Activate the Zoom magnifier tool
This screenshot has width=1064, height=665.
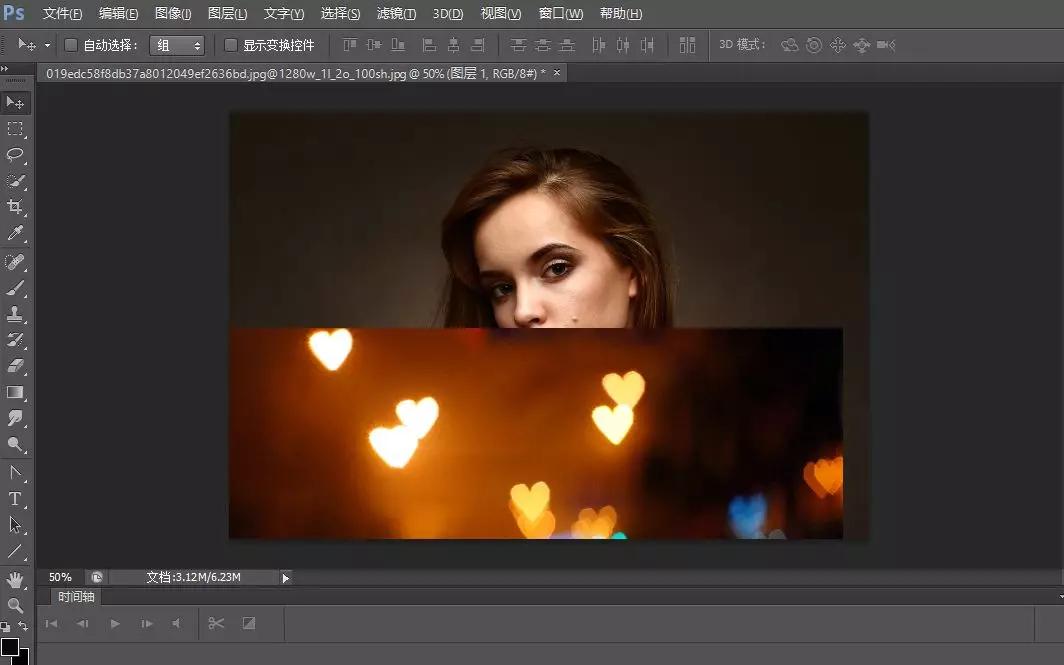pos(15,605)
